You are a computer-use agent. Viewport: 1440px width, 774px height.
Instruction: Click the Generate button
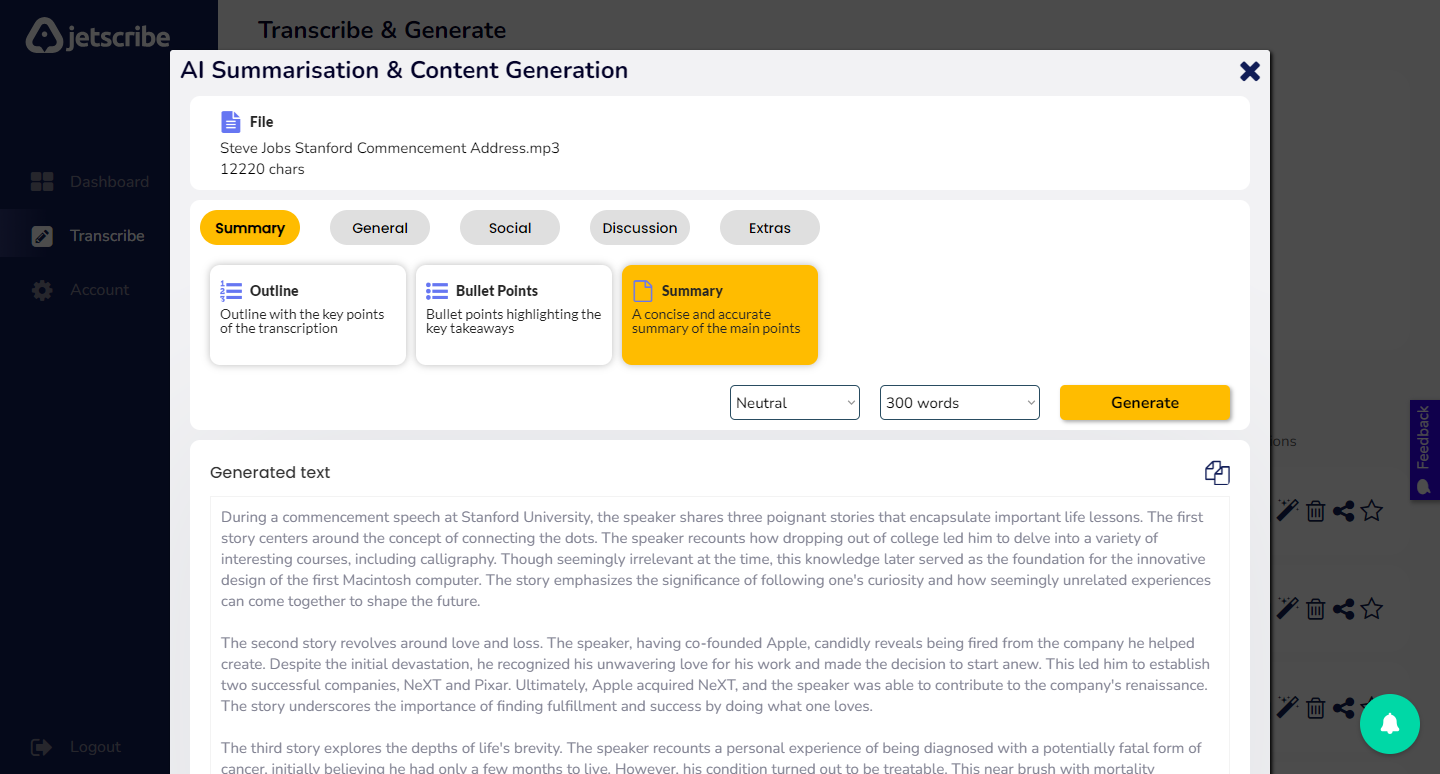pos(1145,402)
